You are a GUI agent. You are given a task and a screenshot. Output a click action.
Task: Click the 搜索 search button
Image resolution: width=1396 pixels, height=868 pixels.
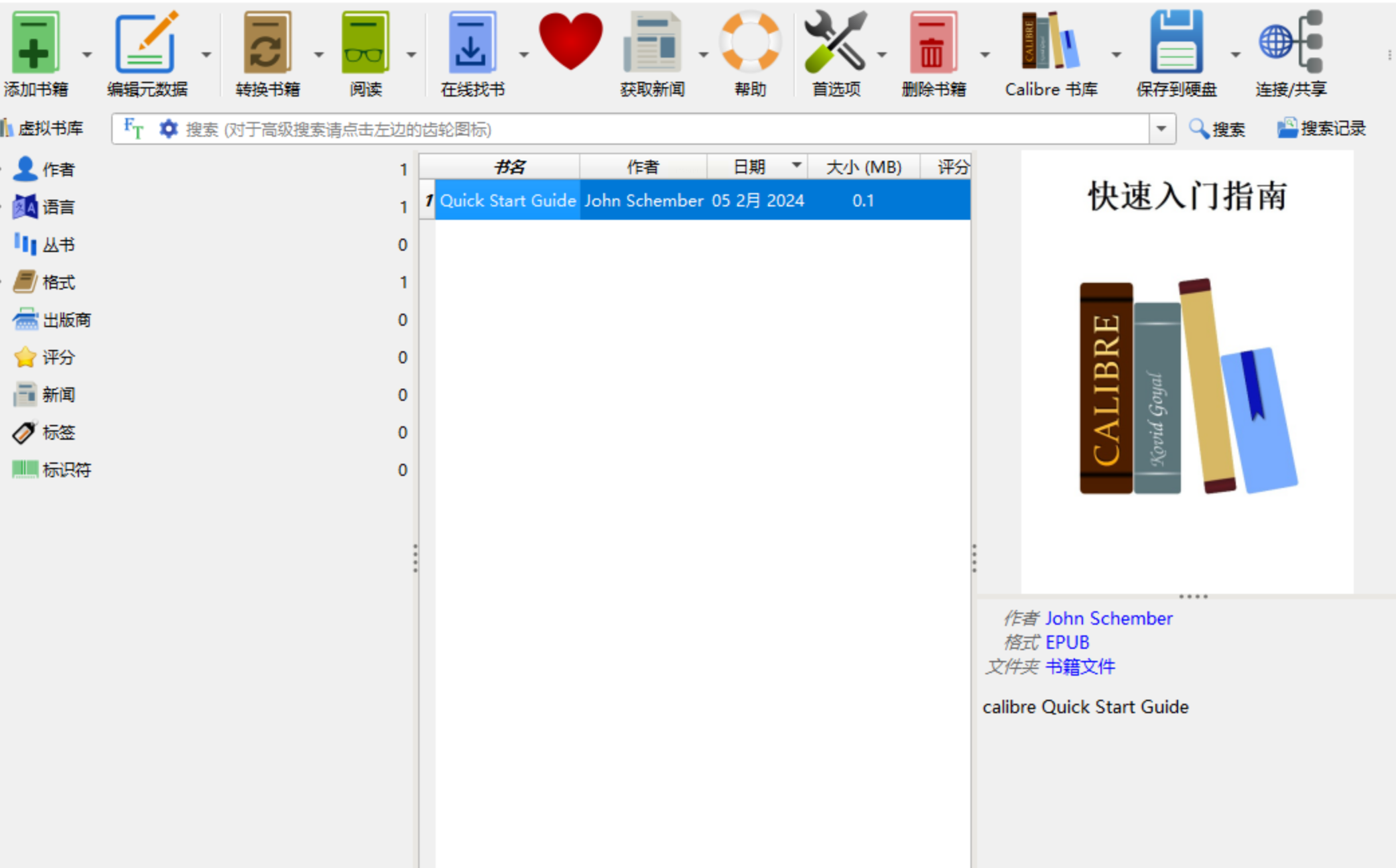[x=1217, y=129]
